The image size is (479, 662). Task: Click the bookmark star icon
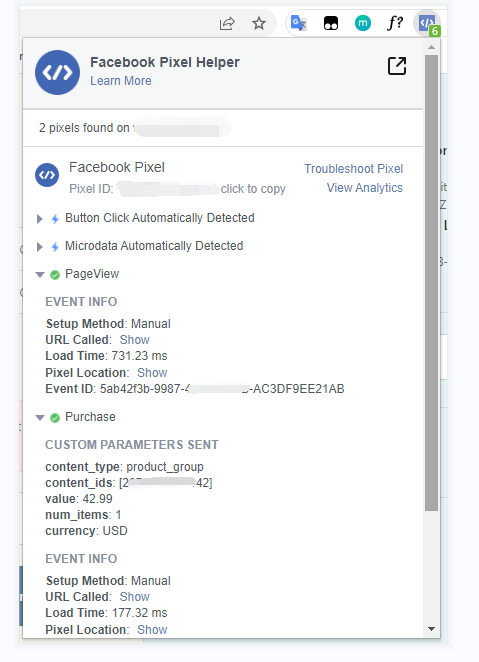pyautogui.click(x=259, y=23)
